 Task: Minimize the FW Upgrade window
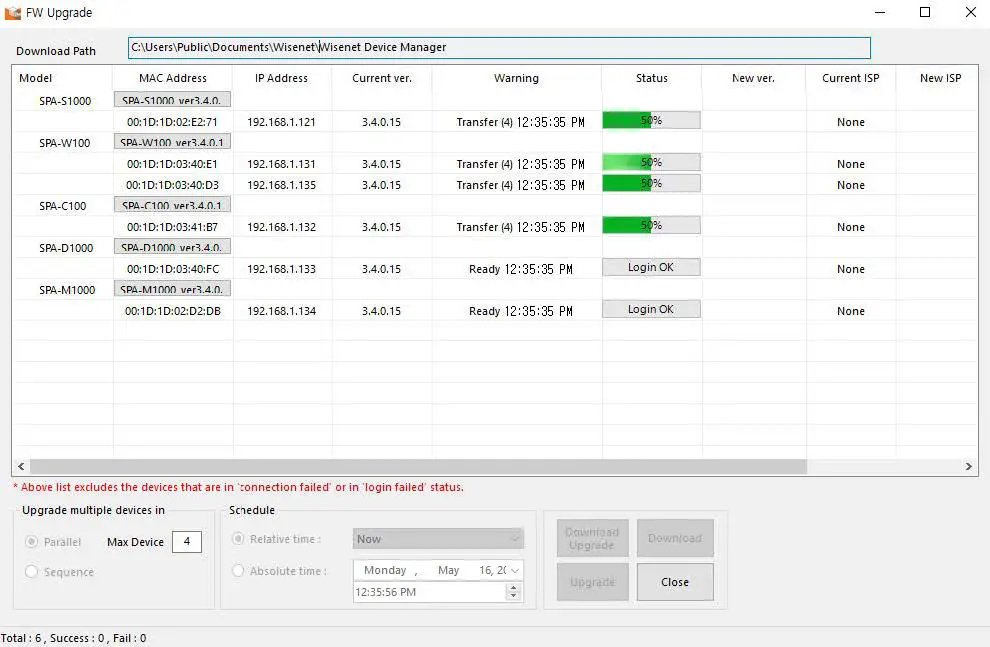tap(880, 12)
